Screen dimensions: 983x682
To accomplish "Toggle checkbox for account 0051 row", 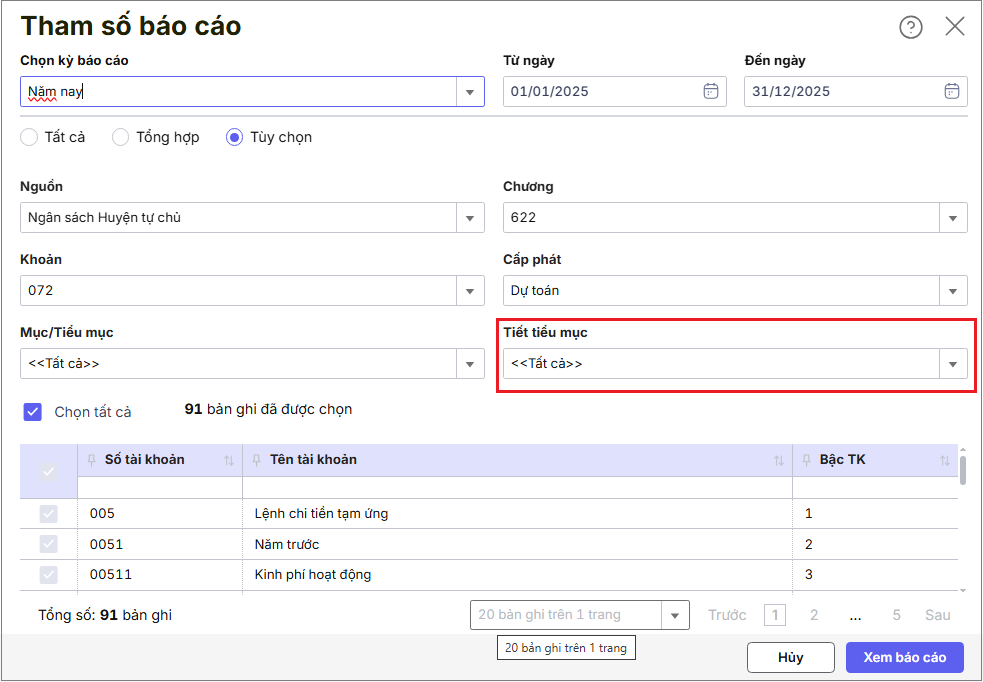I will click(x=48, y=544).
